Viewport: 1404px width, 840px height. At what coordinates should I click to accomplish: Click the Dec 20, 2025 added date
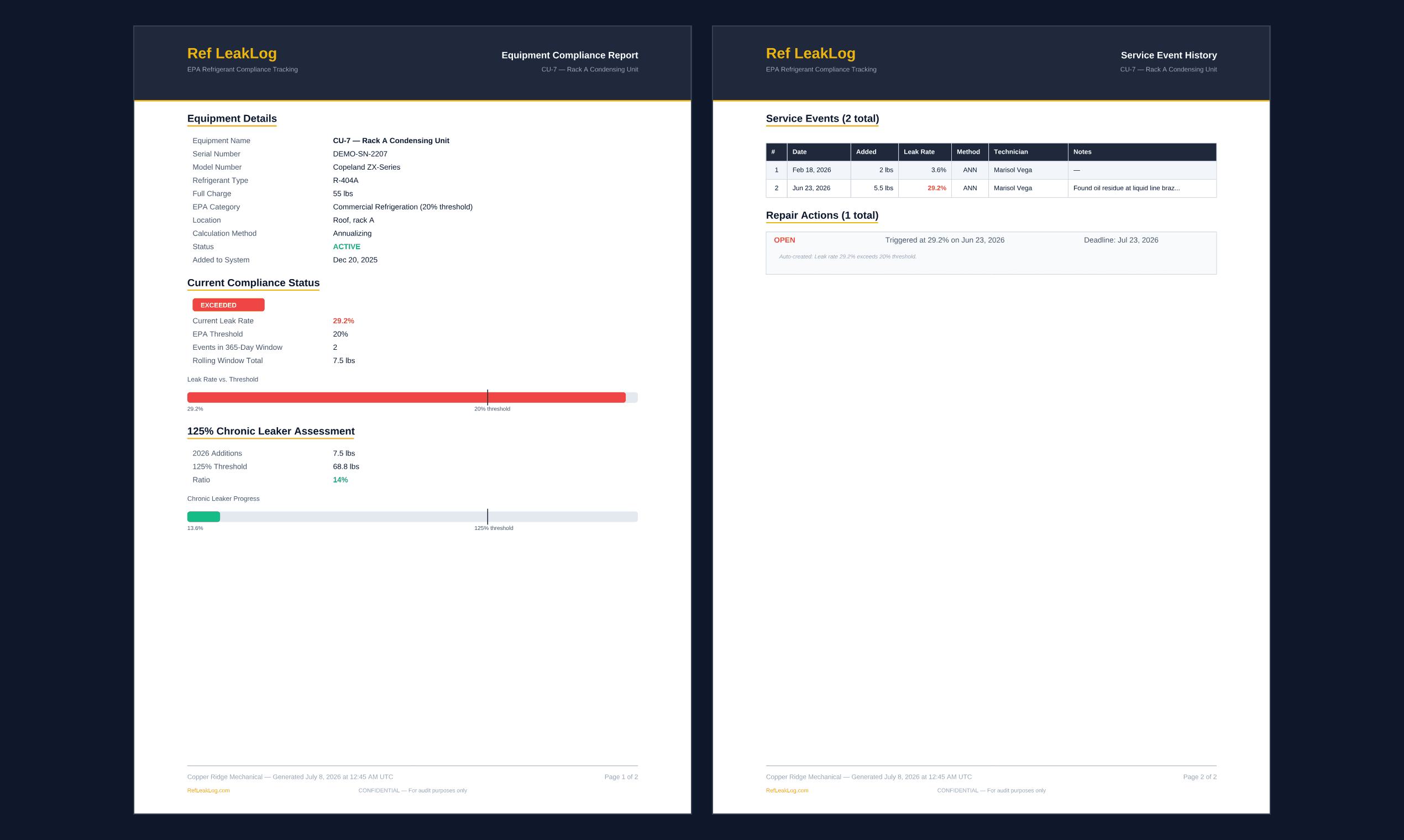[355, 260]
